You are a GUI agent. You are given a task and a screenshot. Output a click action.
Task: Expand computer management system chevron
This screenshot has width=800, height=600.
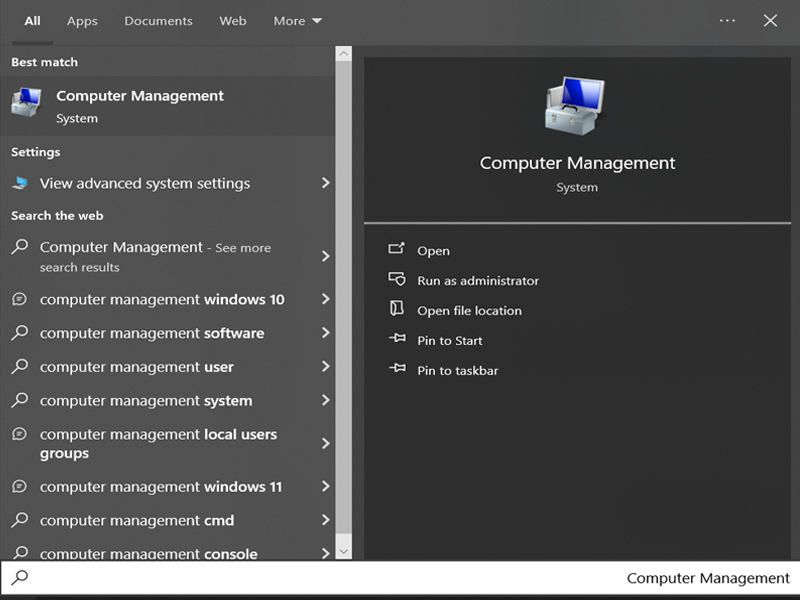[x=326, y=400]
